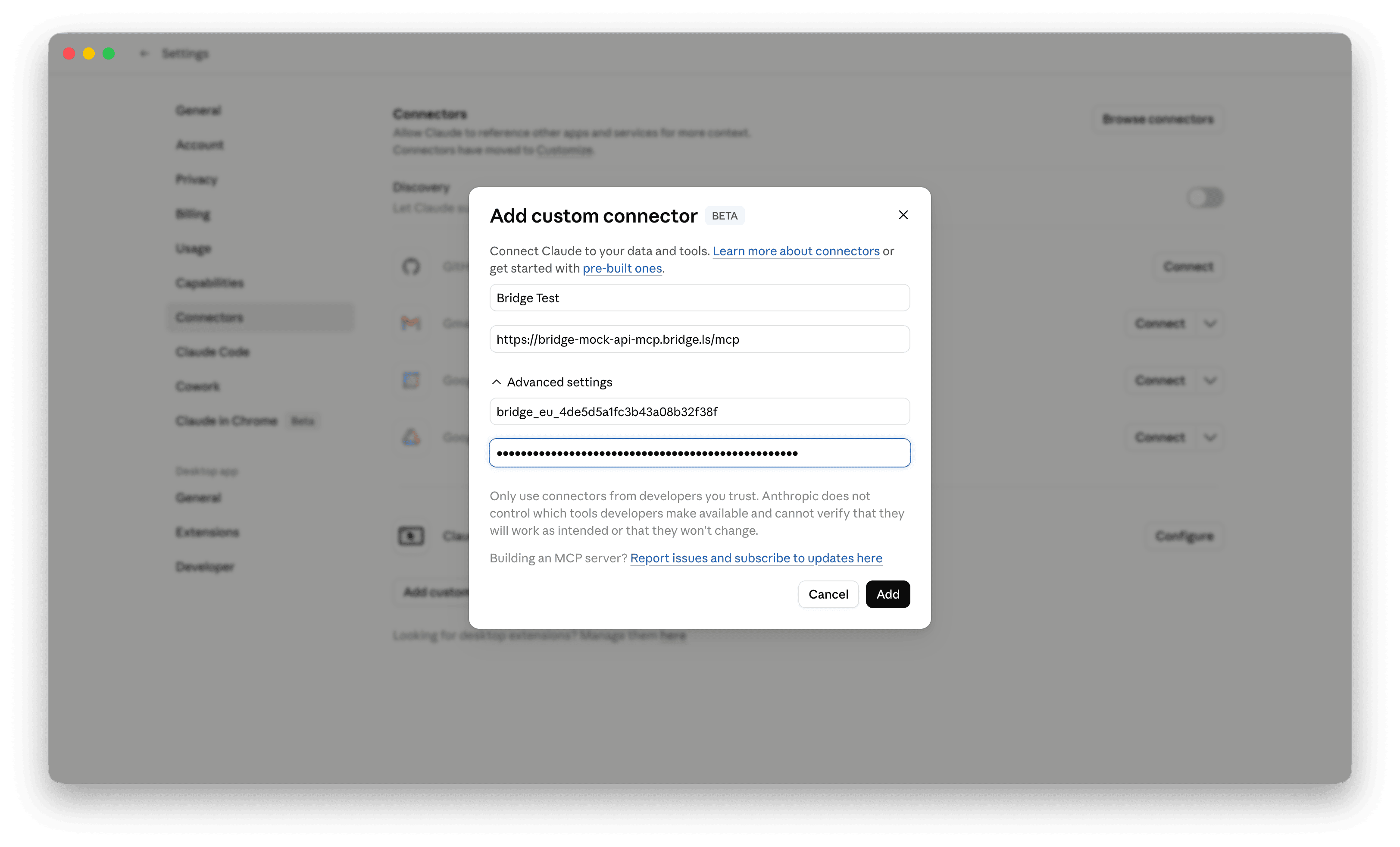The height and width of the screenshot is (847, 1400).
Task: Open the Customize link in Connectors description
Action: point(564,150)
